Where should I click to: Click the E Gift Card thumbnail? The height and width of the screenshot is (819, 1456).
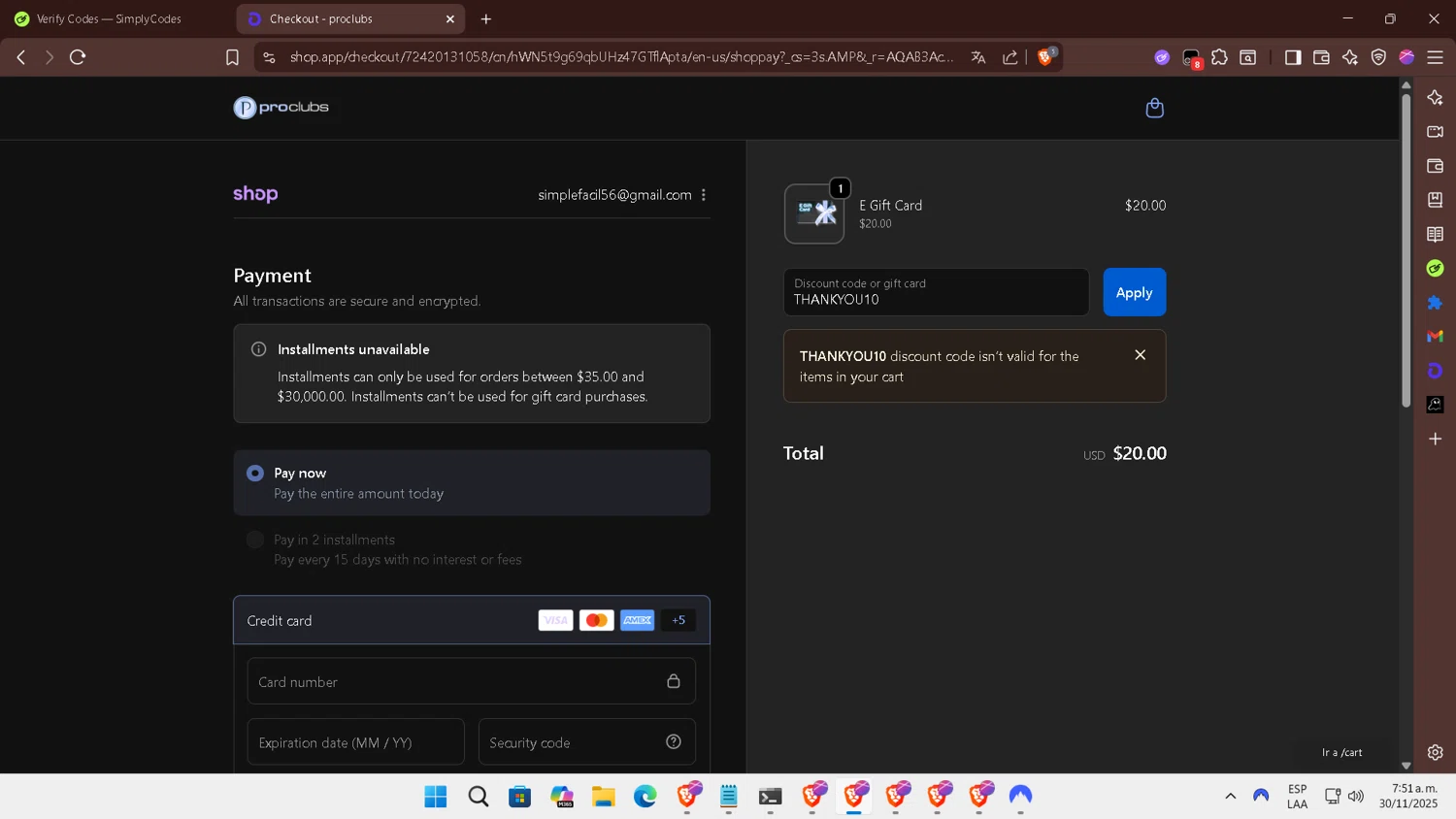point(814,213)
